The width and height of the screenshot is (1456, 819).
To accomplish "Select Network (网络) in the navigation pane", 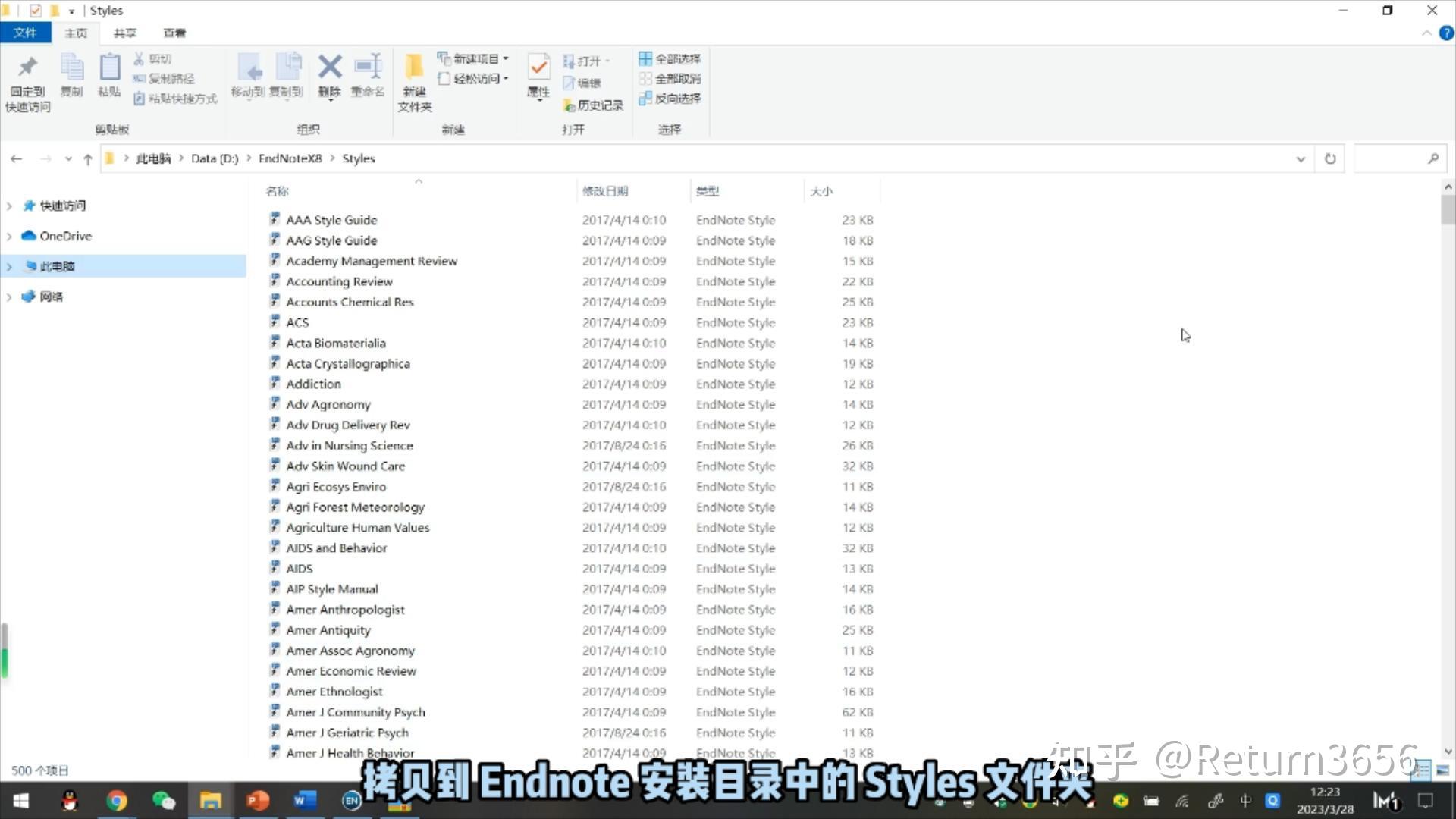I will click(51, 297).
